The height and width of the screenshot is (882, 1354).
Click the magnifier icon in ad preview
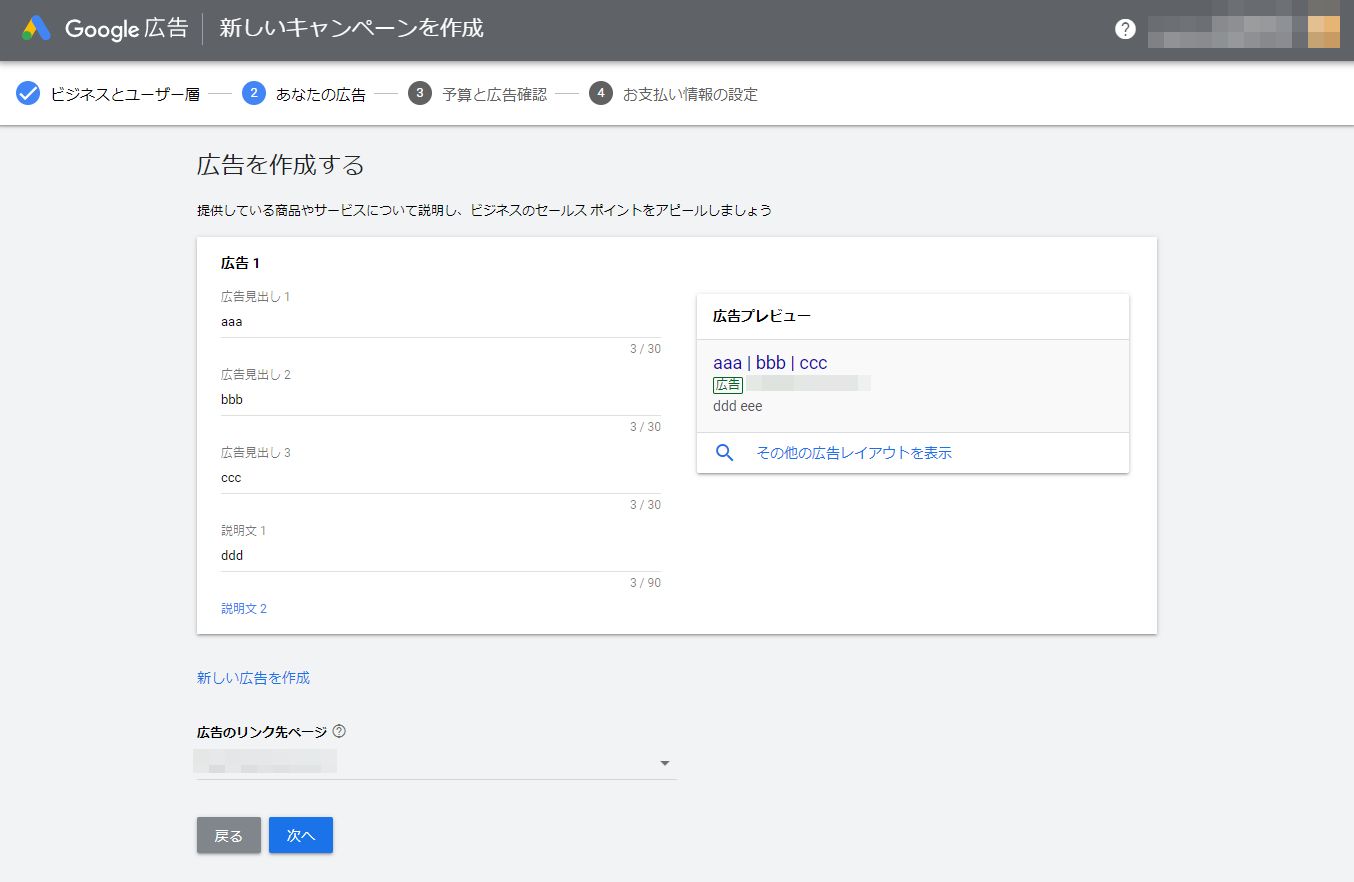click(x=725, y=453)
